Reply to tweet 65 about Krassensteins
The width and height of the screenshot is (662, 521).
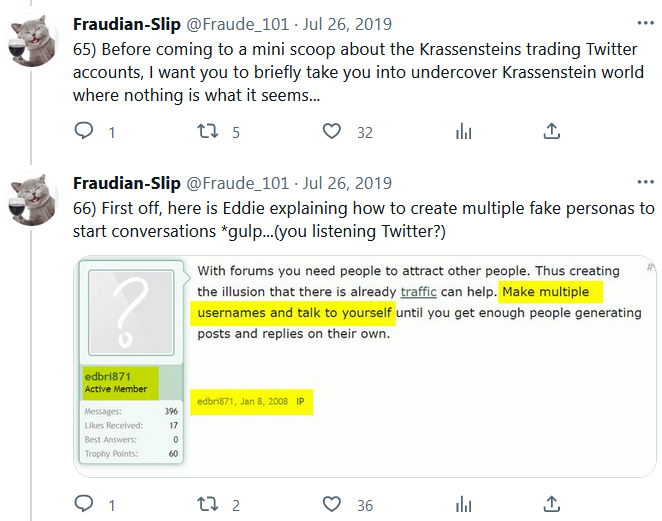pyautogui.click(x=85, y=131)
